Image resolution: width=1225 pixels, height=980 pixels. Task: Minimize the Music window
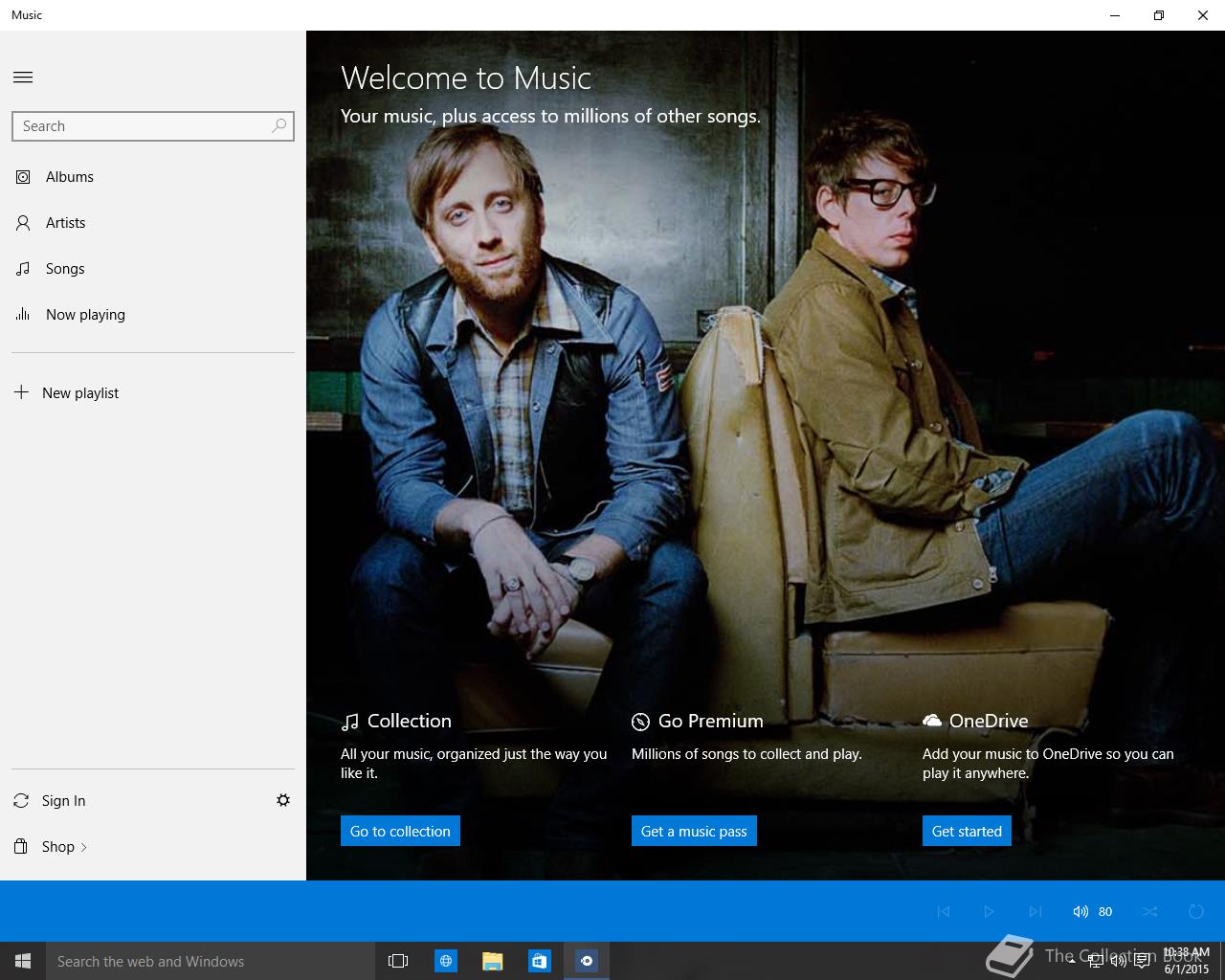1115,15
